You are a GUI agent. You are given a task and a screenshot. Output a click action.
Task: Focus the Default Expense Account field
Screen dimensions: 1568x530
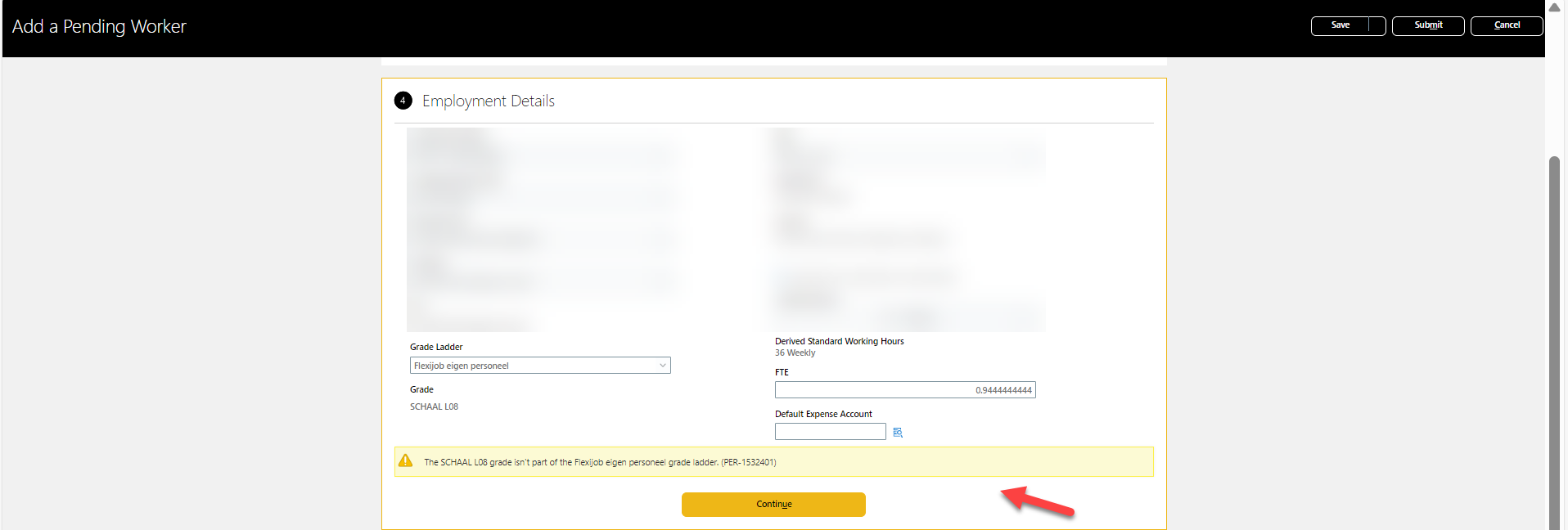click(x=830, y=432)
